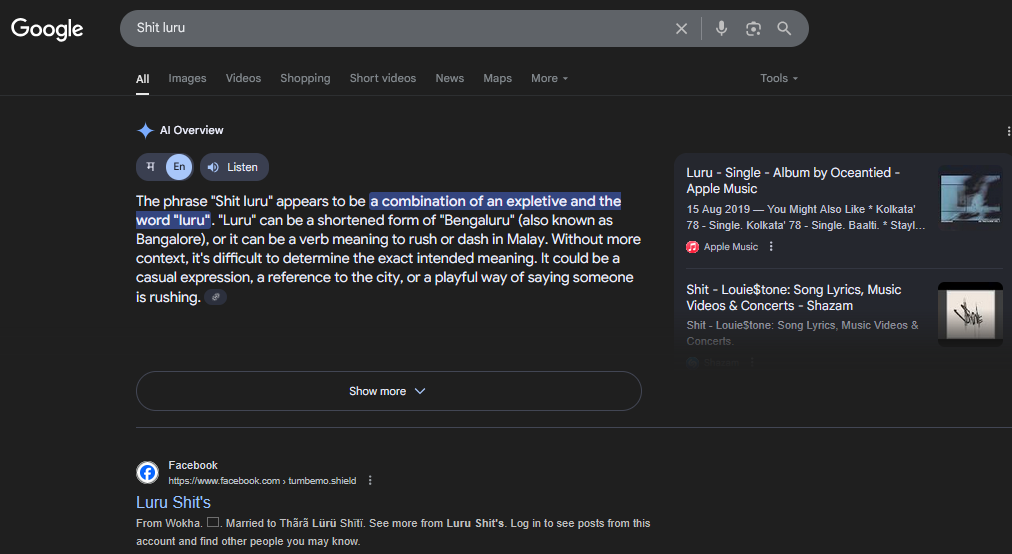This screenshot has height=554, width=1012.
Task: Open the 'Luru Shit's' Facebook link
Action: click(x=174, y=502)
